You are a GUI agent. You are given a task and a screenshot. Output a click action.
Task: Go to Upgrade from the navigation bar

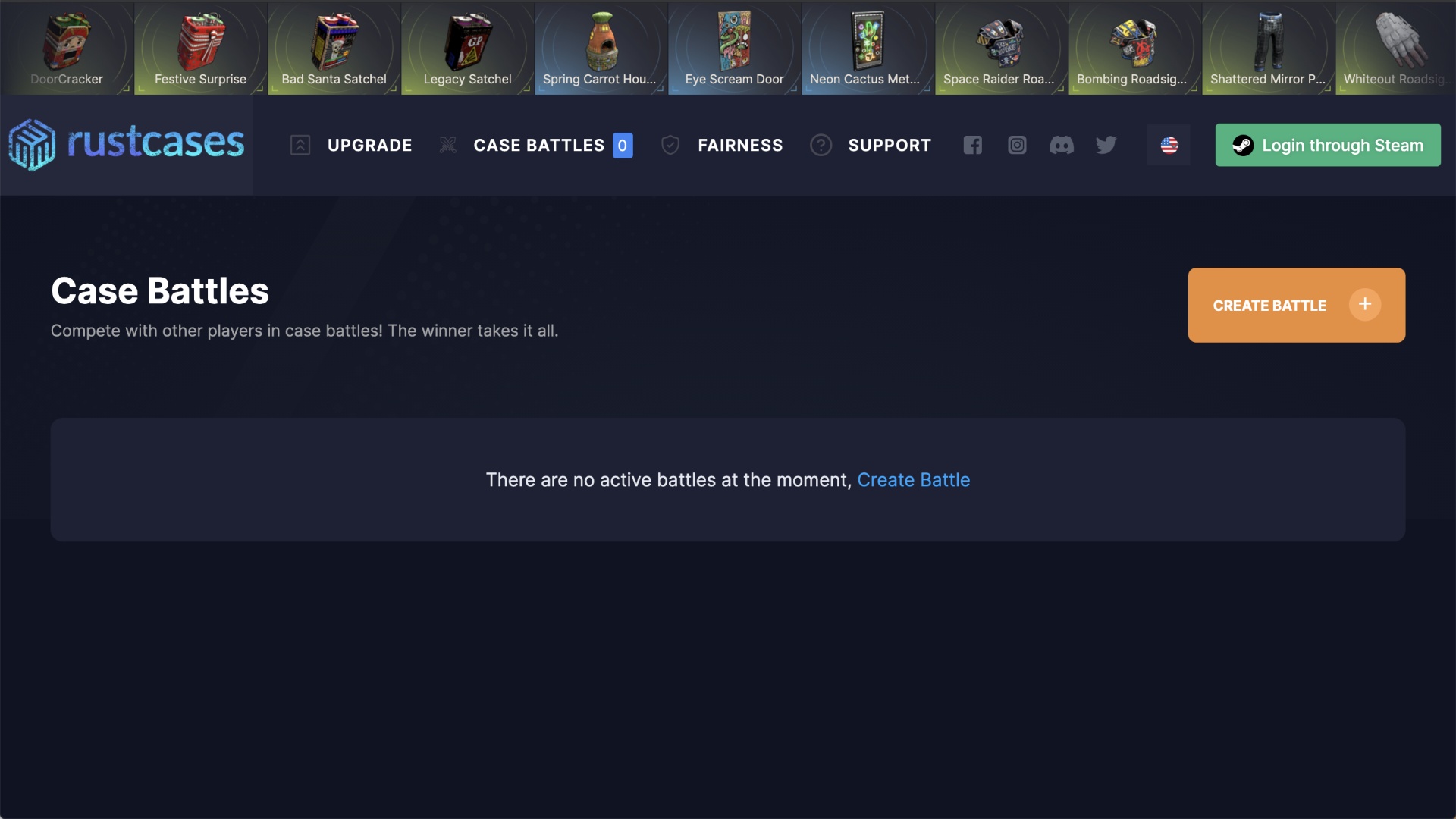coord(369,145)
